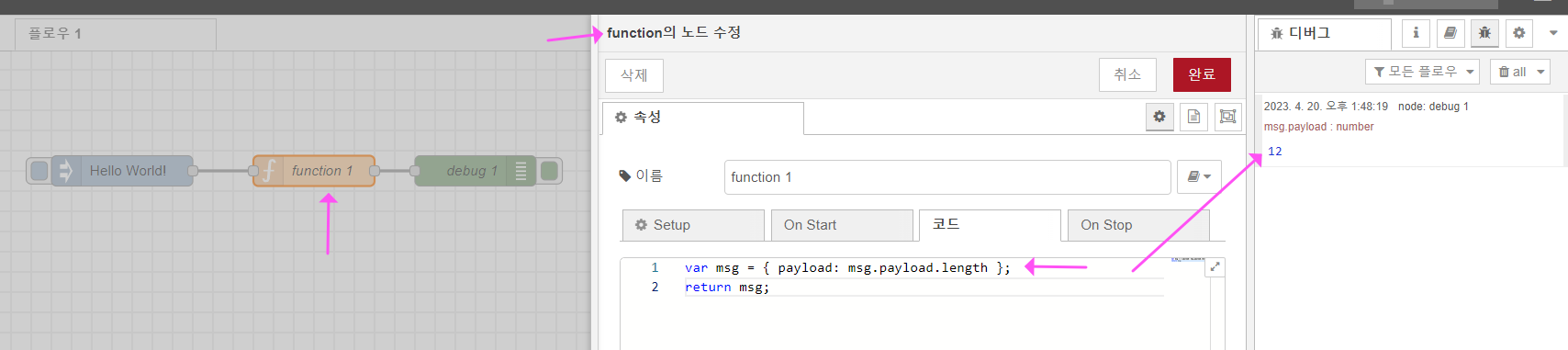Expand the sidebar tabs dropdown arrow
1568x350 pixels.
point(1553,33)
